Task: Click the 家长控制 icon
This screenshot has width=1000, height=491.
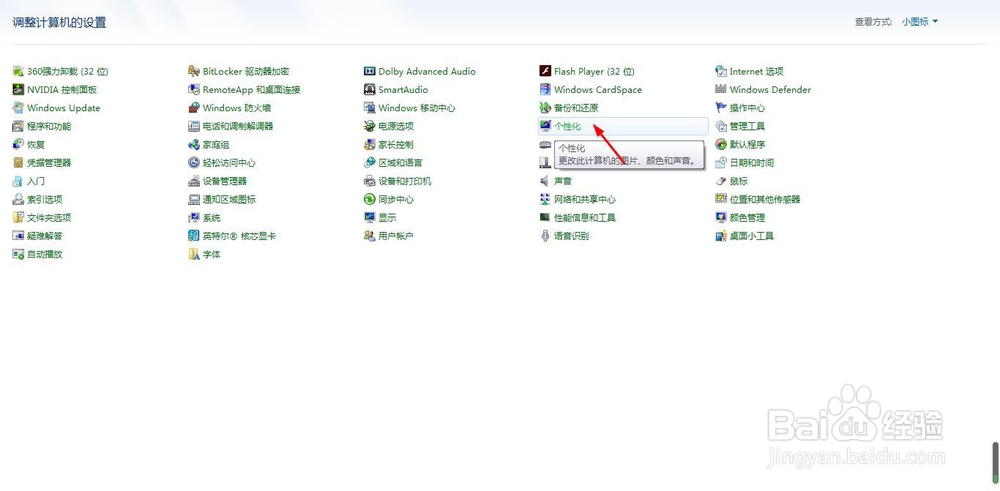Action: 369,145
